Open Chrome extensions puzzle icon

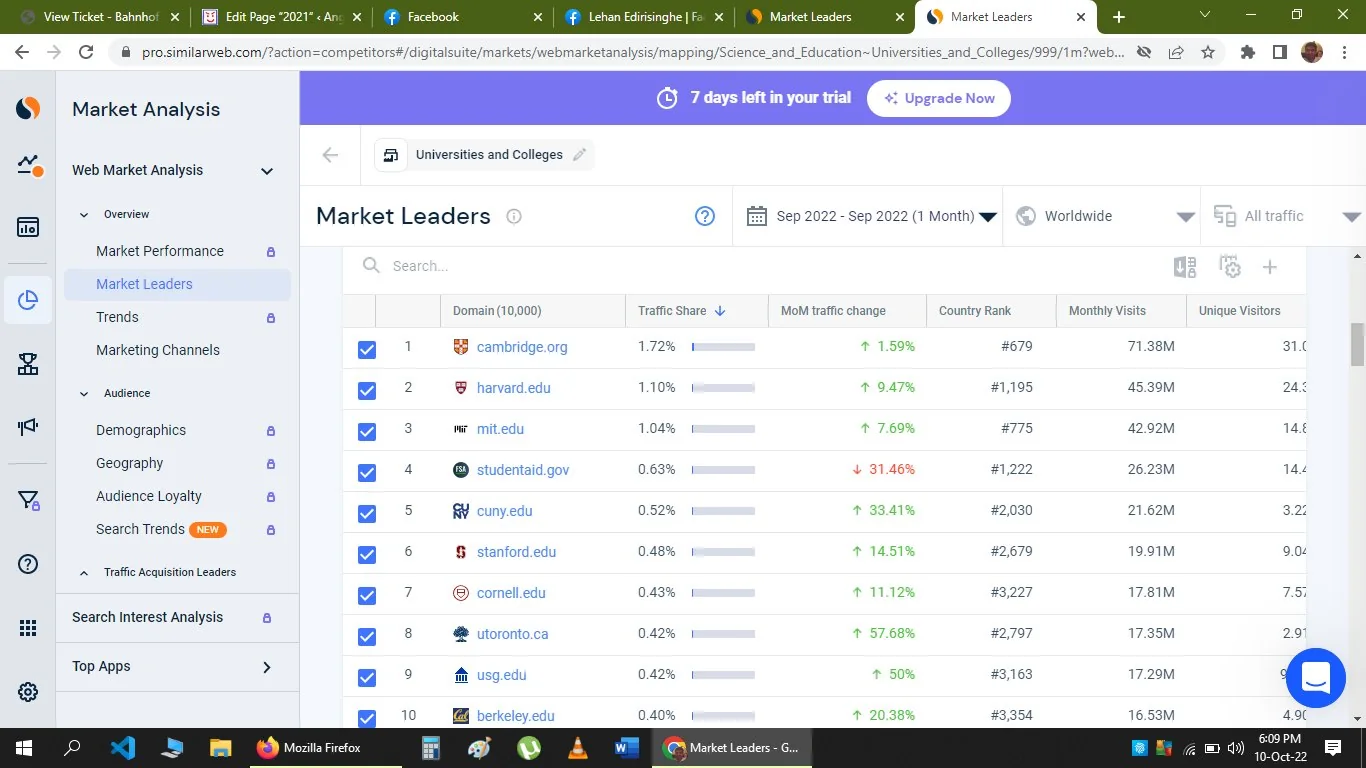[x=1248, y=53]
